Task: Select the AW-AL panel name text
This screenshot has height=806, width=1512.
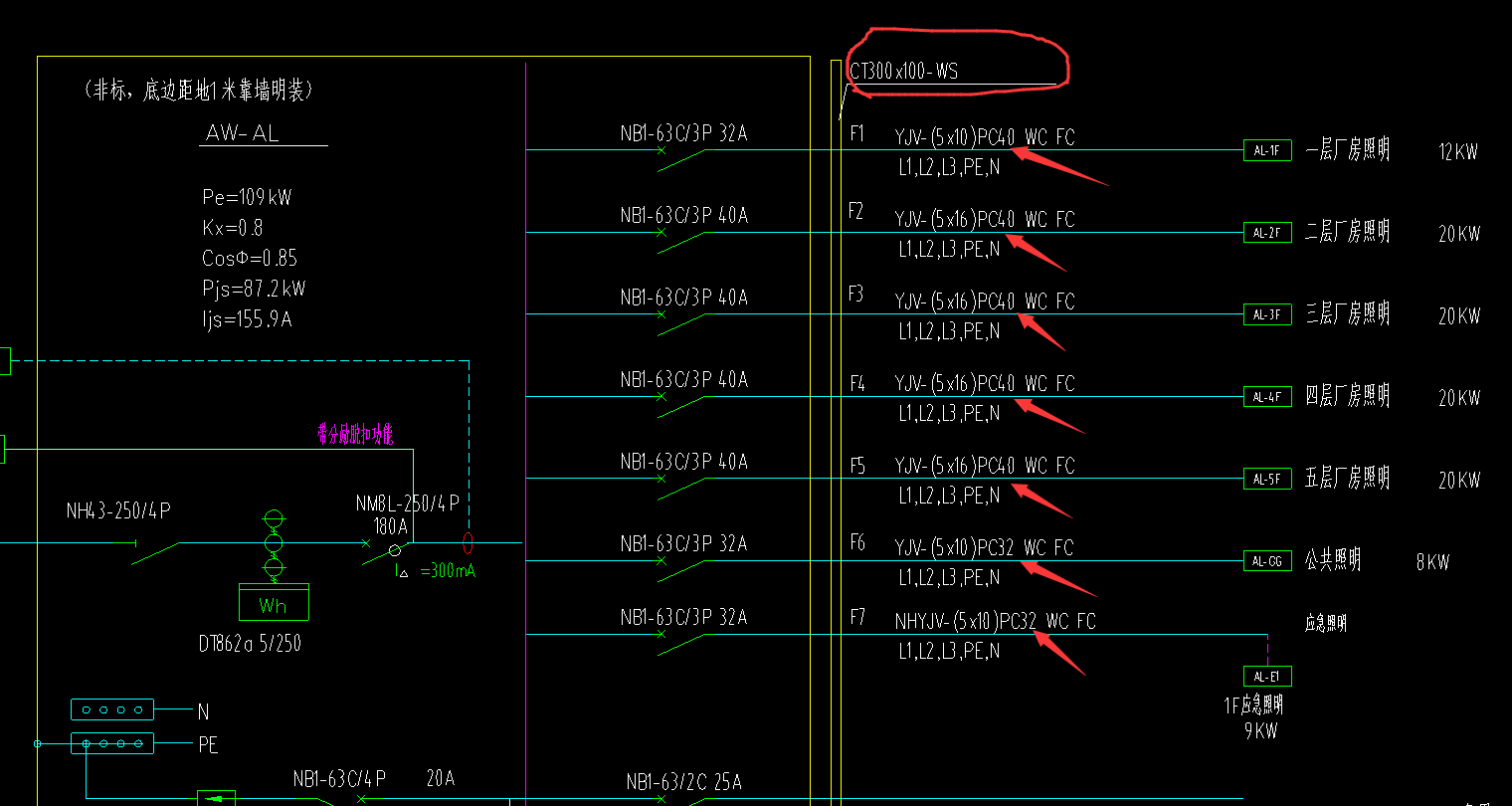Action: click(242, 132)
